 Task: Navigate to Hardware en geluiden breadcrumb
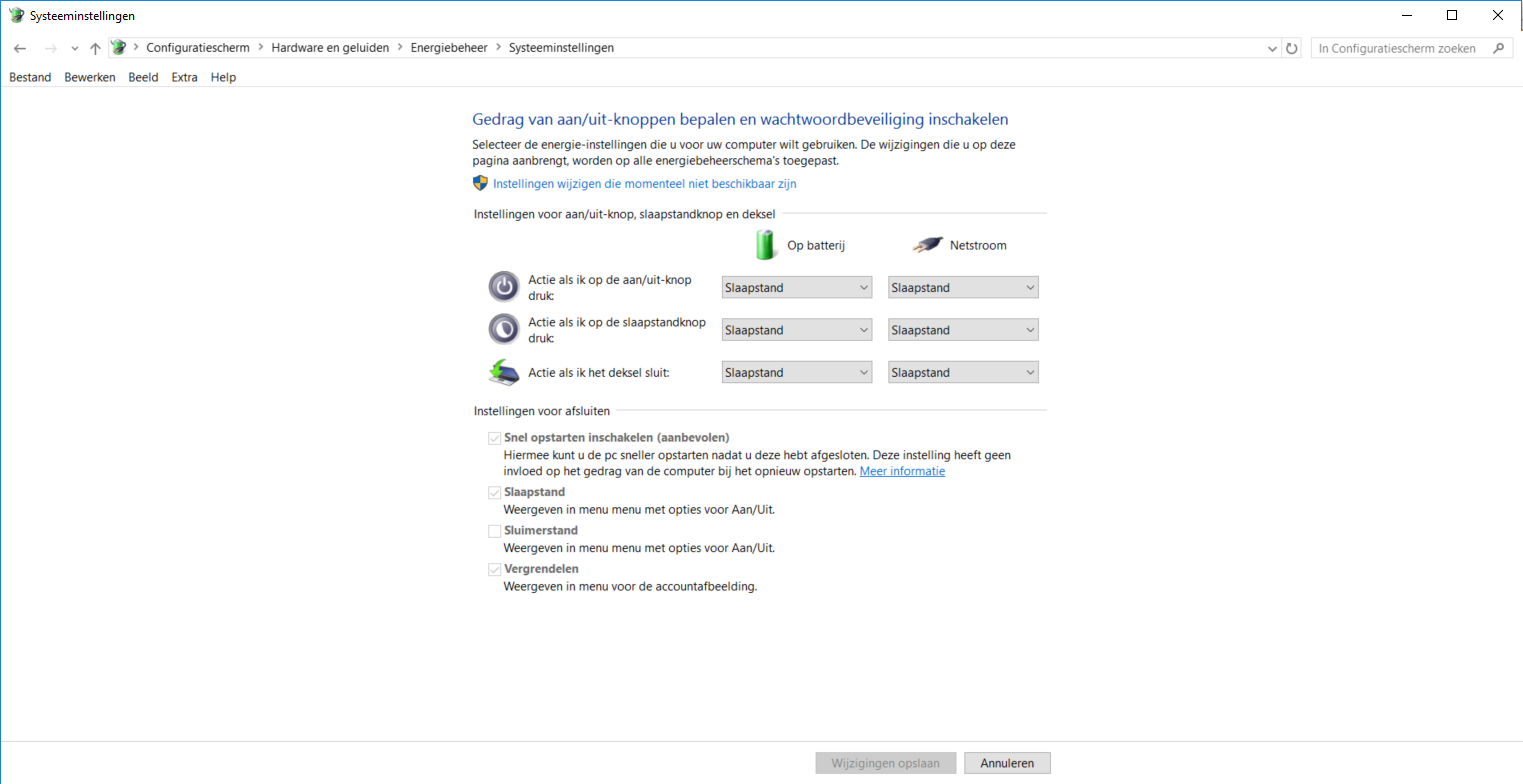click(330, 48)
